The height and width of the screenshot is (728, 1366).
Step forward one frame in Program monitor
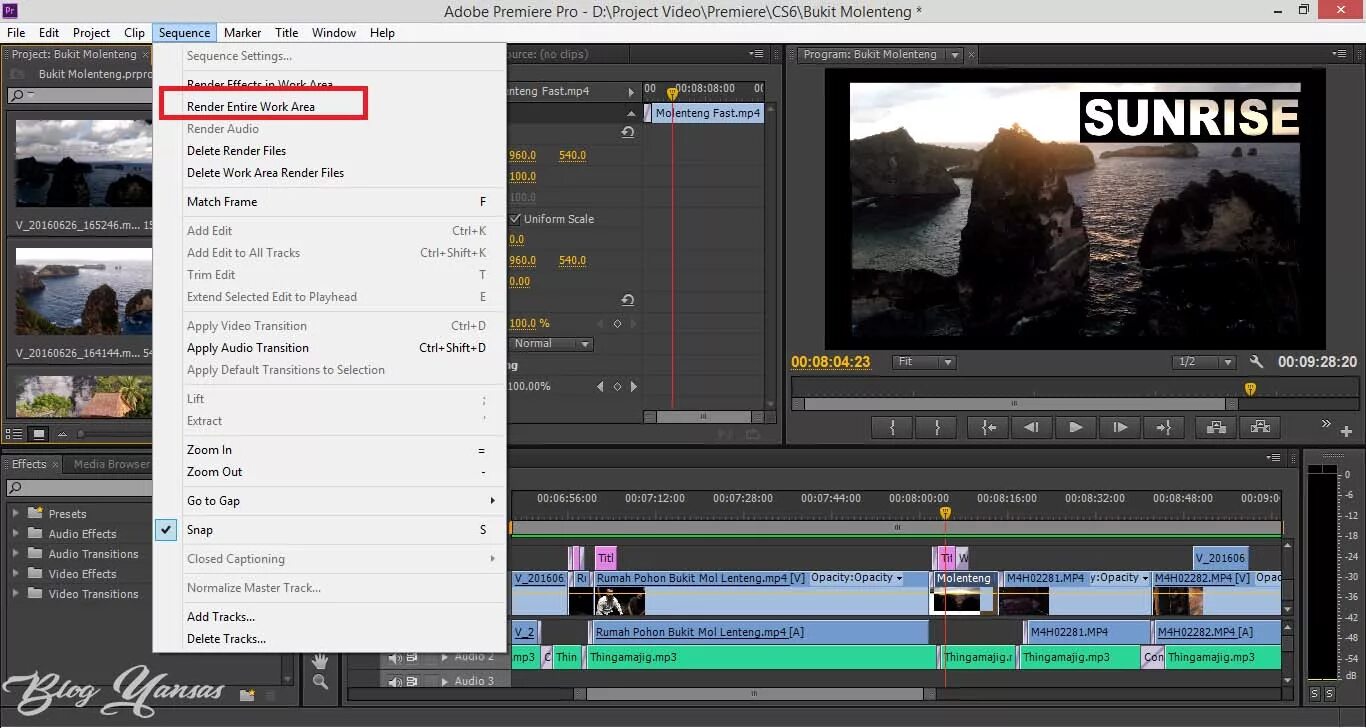pos(1120,427)
